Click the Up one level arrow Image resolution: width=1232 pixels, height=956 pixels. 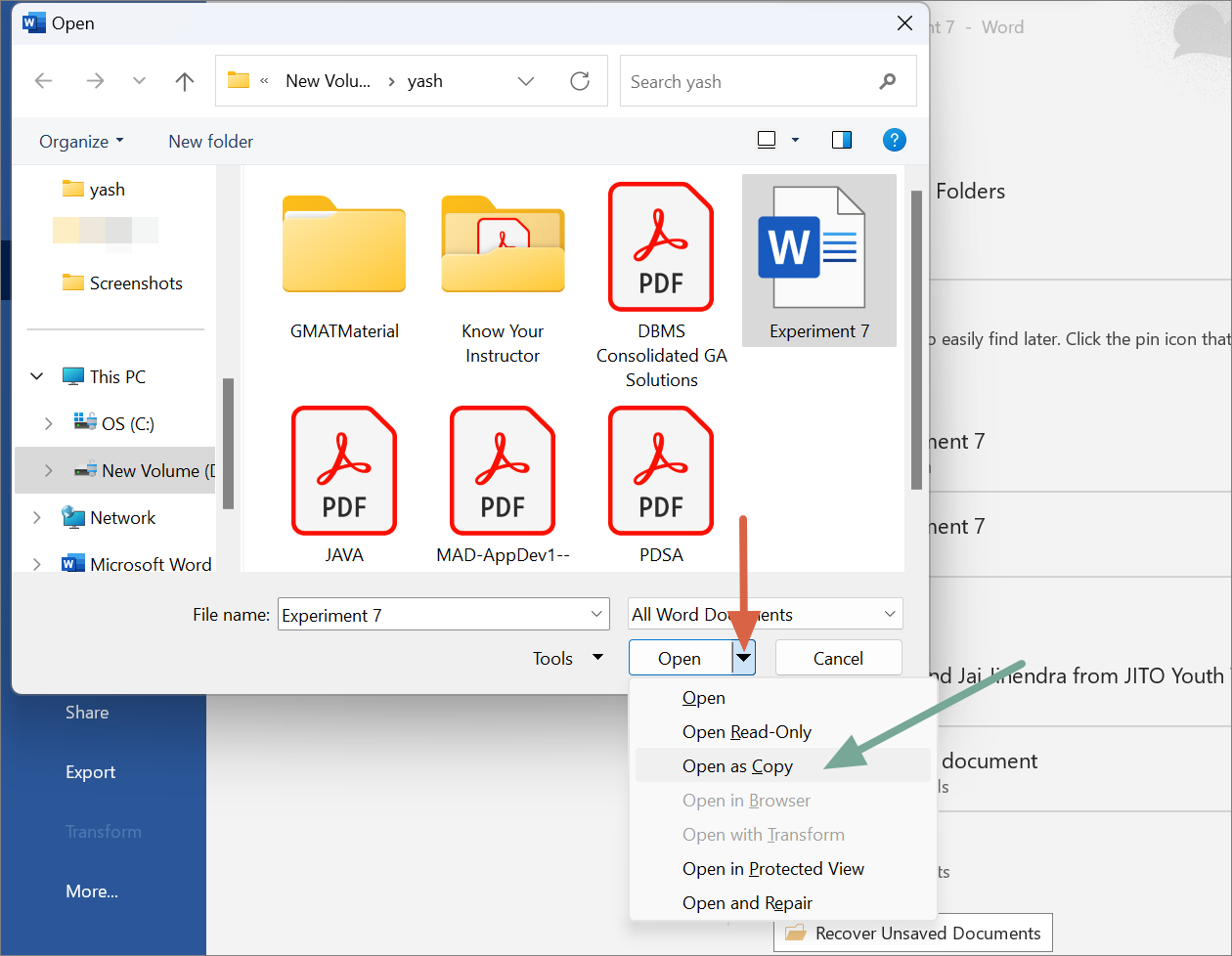point(185,81)
